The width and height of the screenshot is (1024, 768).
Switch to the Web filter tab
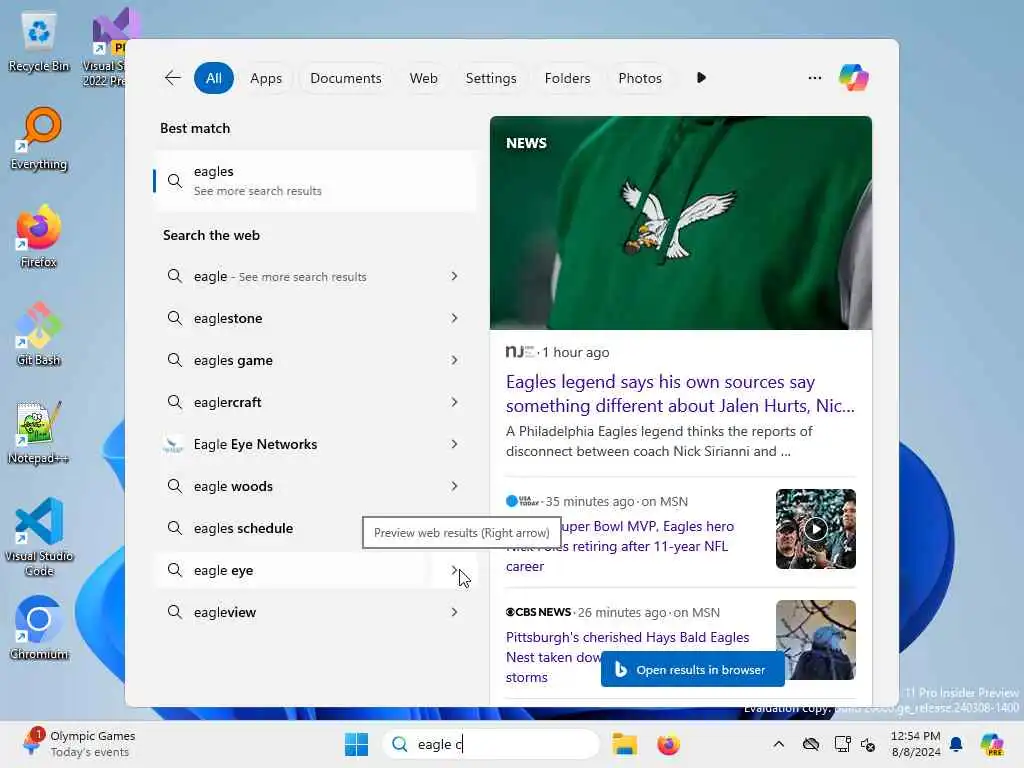(423, 78)
